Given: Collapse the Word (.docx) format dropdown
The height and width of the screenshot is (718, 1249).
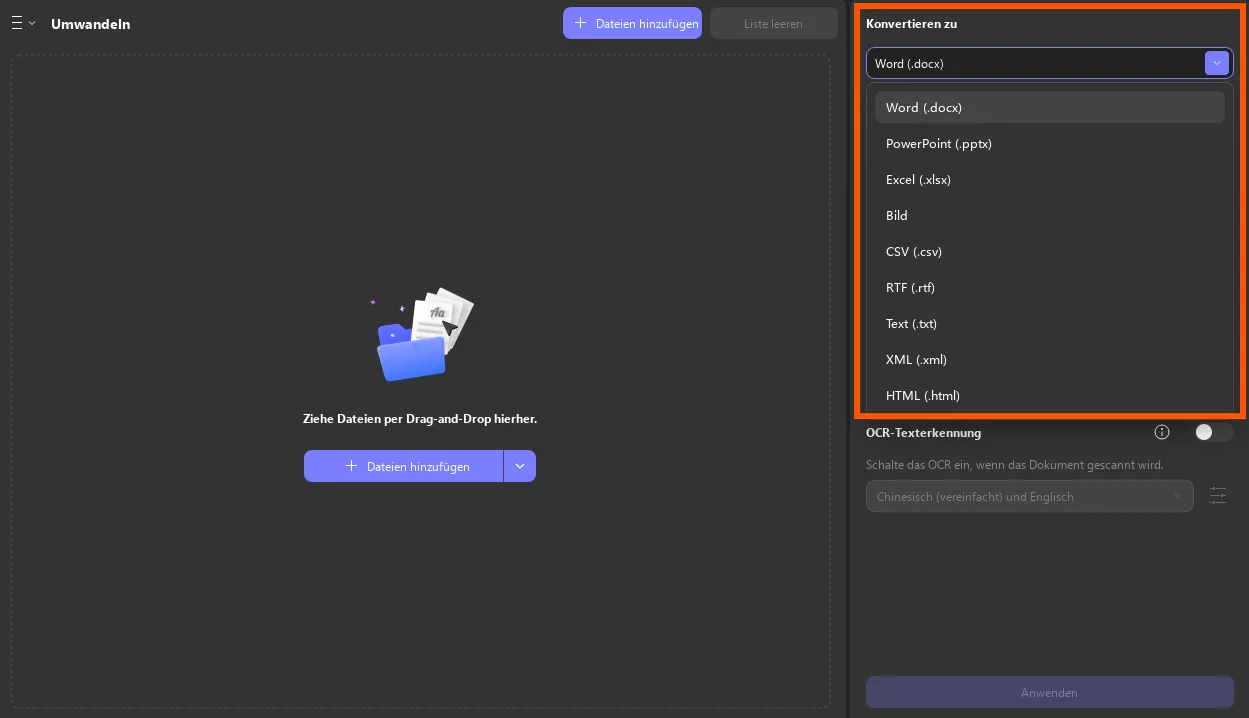Looking at the screenshot, I should coord(1217,63).
